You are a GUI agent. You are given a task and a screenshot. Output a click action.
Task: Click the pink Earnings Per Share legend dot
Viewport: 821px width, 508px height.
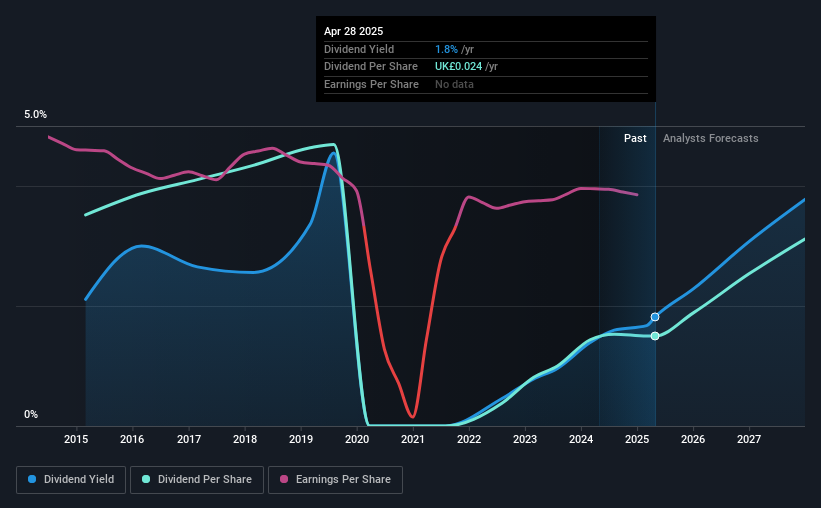pos(284,479)
